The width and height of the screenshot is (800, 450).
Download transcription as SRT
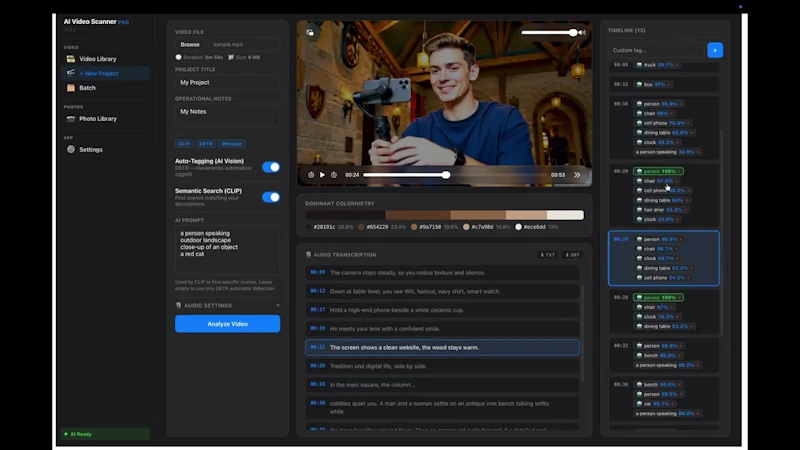(572, 255)
